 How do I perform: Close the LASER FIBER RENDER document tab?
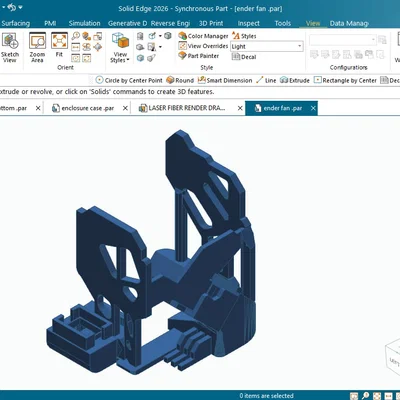240,108
